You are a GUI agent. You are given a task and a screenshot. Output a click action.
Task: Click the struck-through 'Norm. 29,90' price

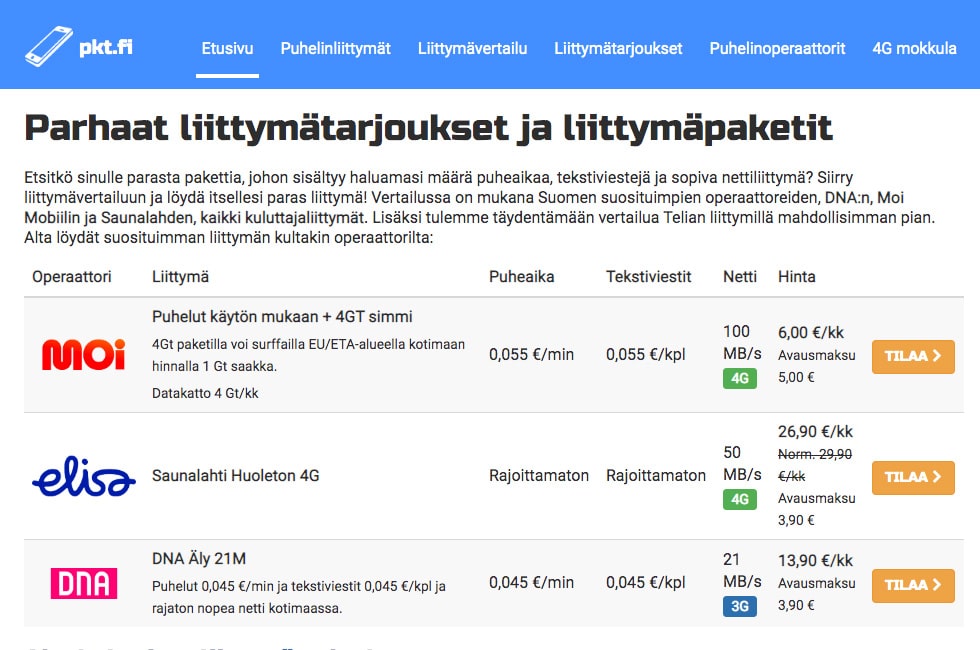[815, 454]
